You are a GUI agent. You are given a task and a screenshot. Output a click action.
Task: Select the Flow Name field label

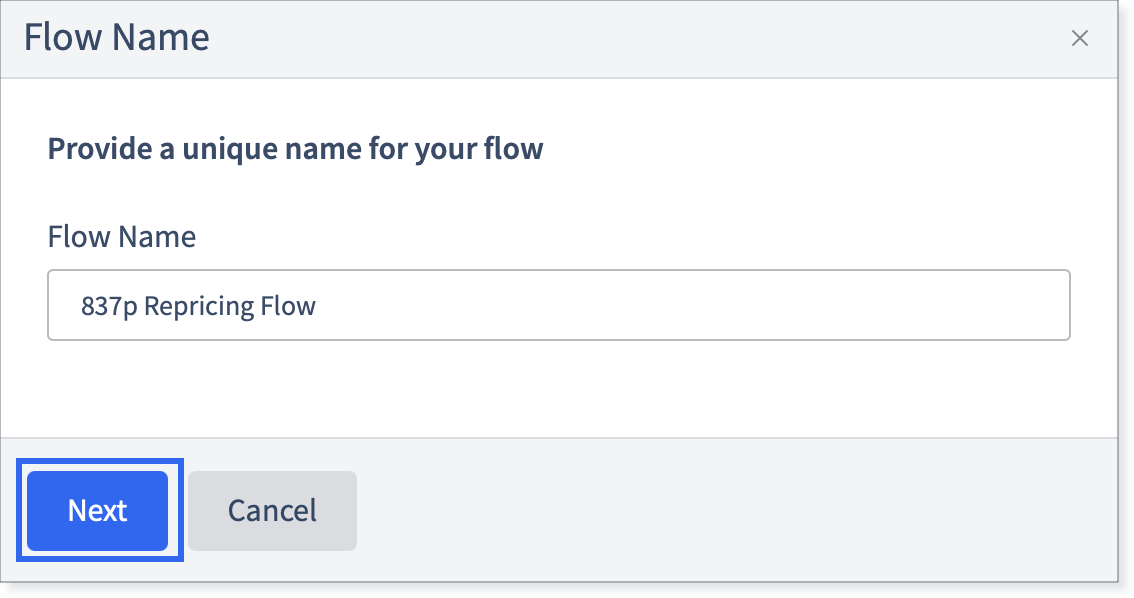click(122, 237)
